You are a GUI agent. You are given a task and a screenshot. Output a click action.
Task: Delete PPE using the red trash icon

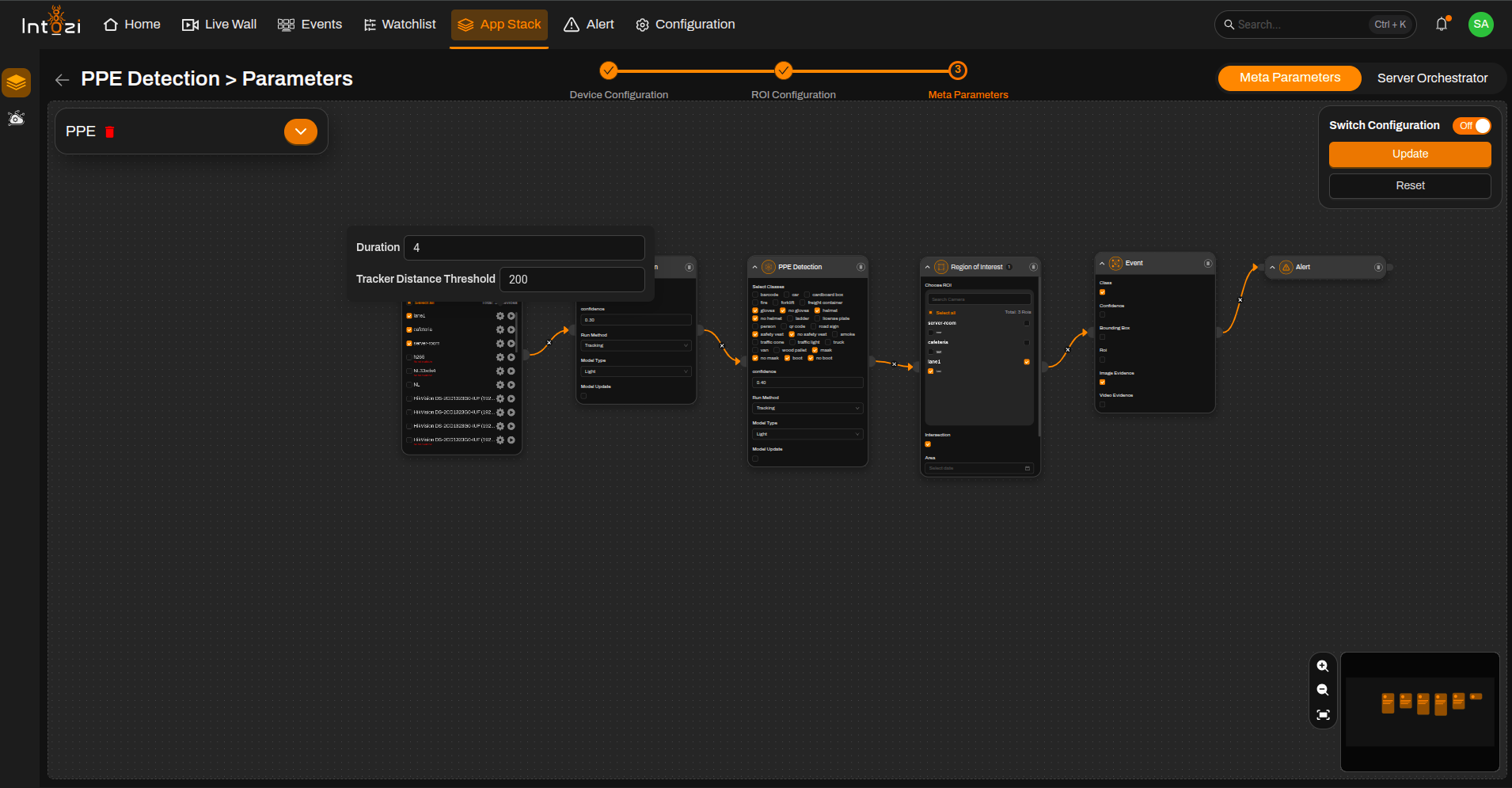pyautogui.click(x=110, y=131)
